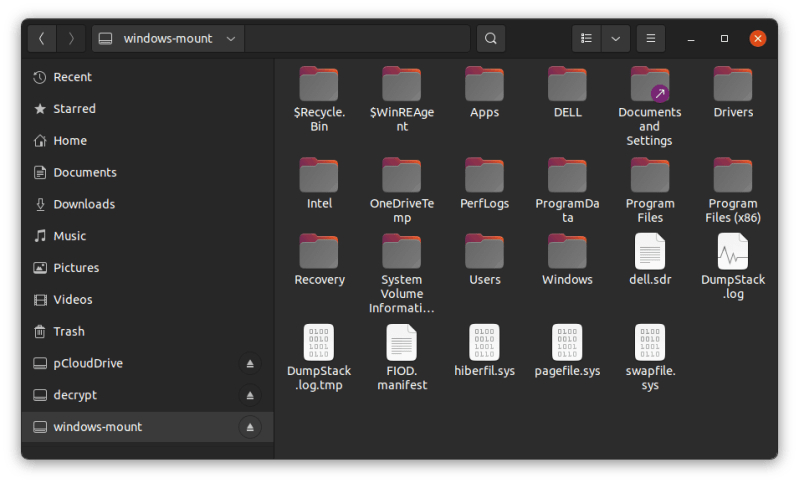Select the $WinREAgent folder
The image size is (799, 483).
click(x=402, y=99)
